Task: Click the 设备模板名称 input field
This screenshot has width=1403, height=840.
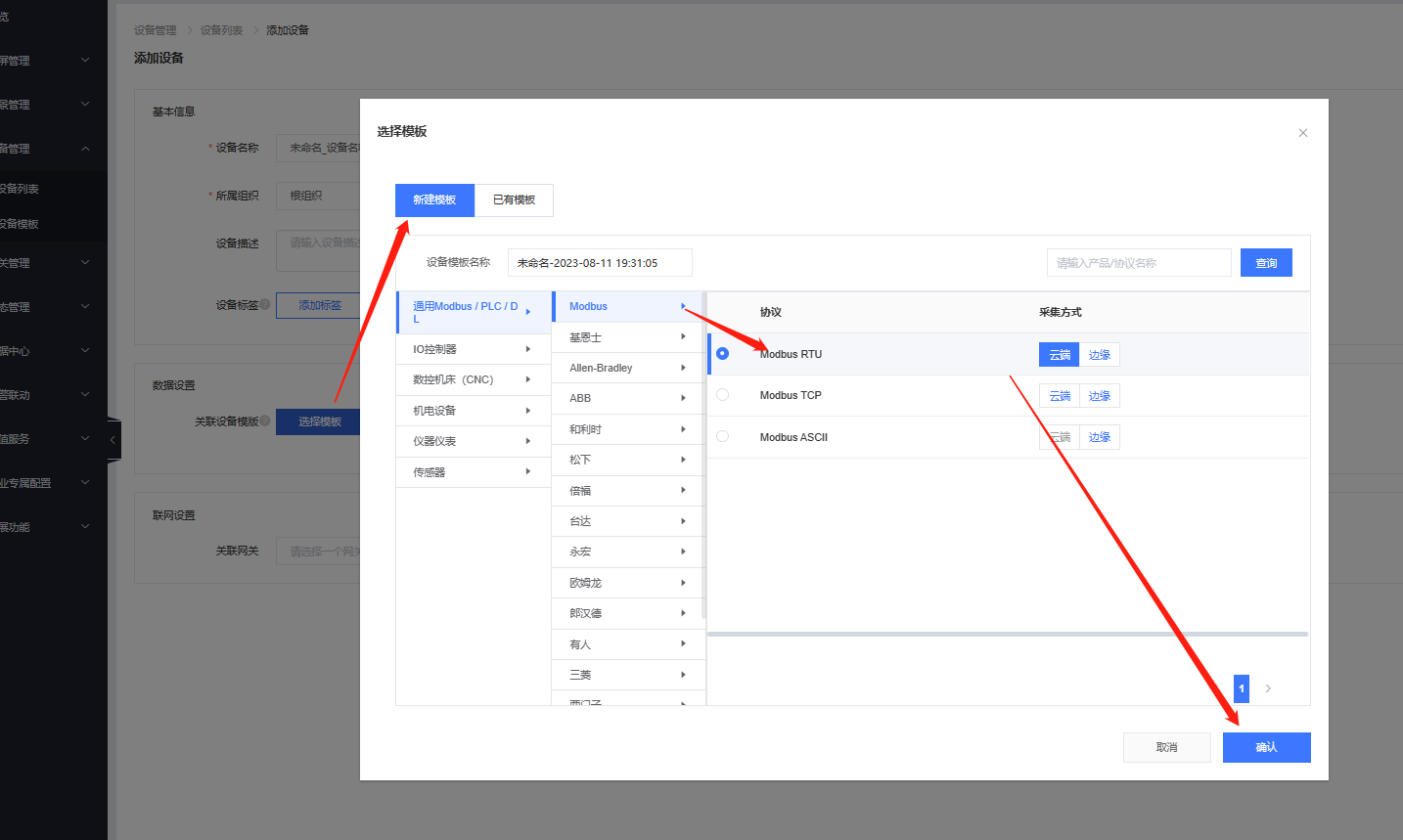Action: point(599,263)
